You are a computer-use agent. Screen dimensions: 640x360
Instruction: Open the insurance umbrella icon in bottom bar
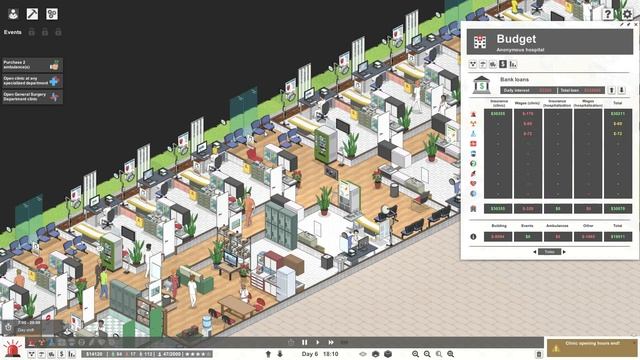click(41, 354)
